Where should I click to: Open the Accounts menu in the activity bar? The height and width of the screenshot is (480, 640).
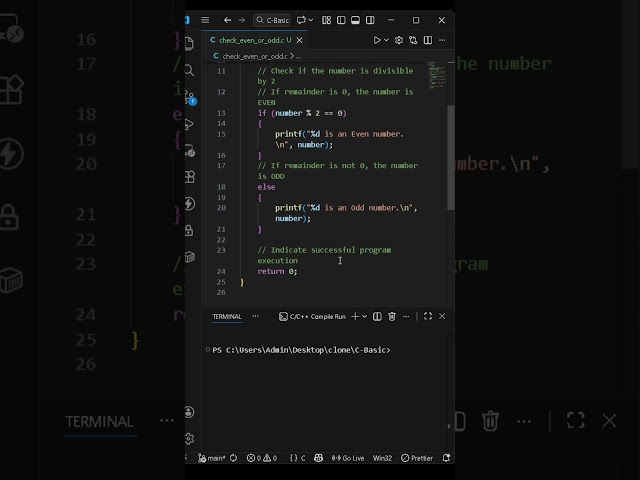click(189, 412)
